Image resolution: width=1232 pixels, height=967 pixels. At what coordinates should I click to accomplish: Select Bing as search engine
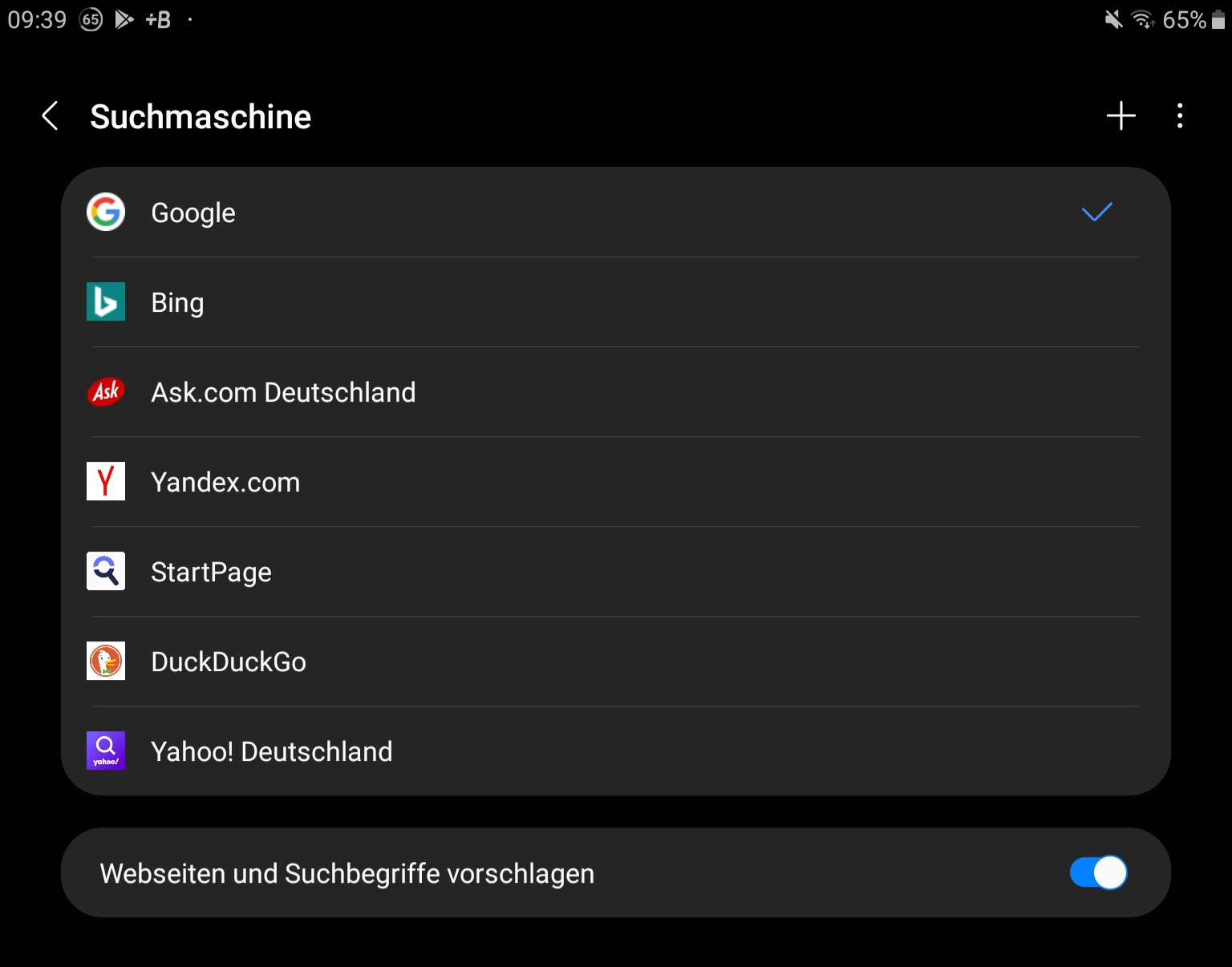[x=616, y=302]
